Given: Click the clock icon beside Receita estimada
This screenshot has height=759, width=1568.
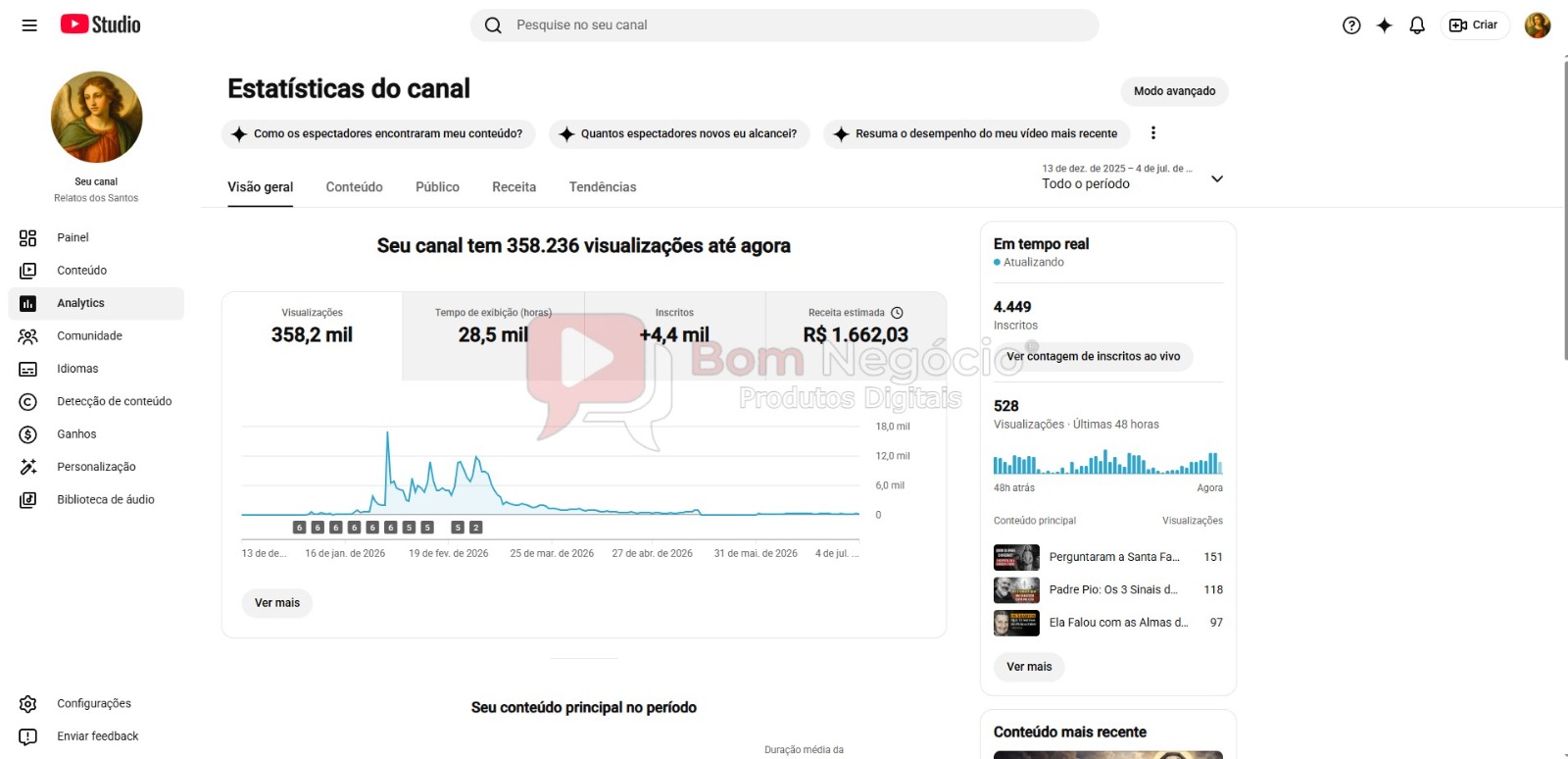Looking at the screenshot, I should tap(897, 313).
